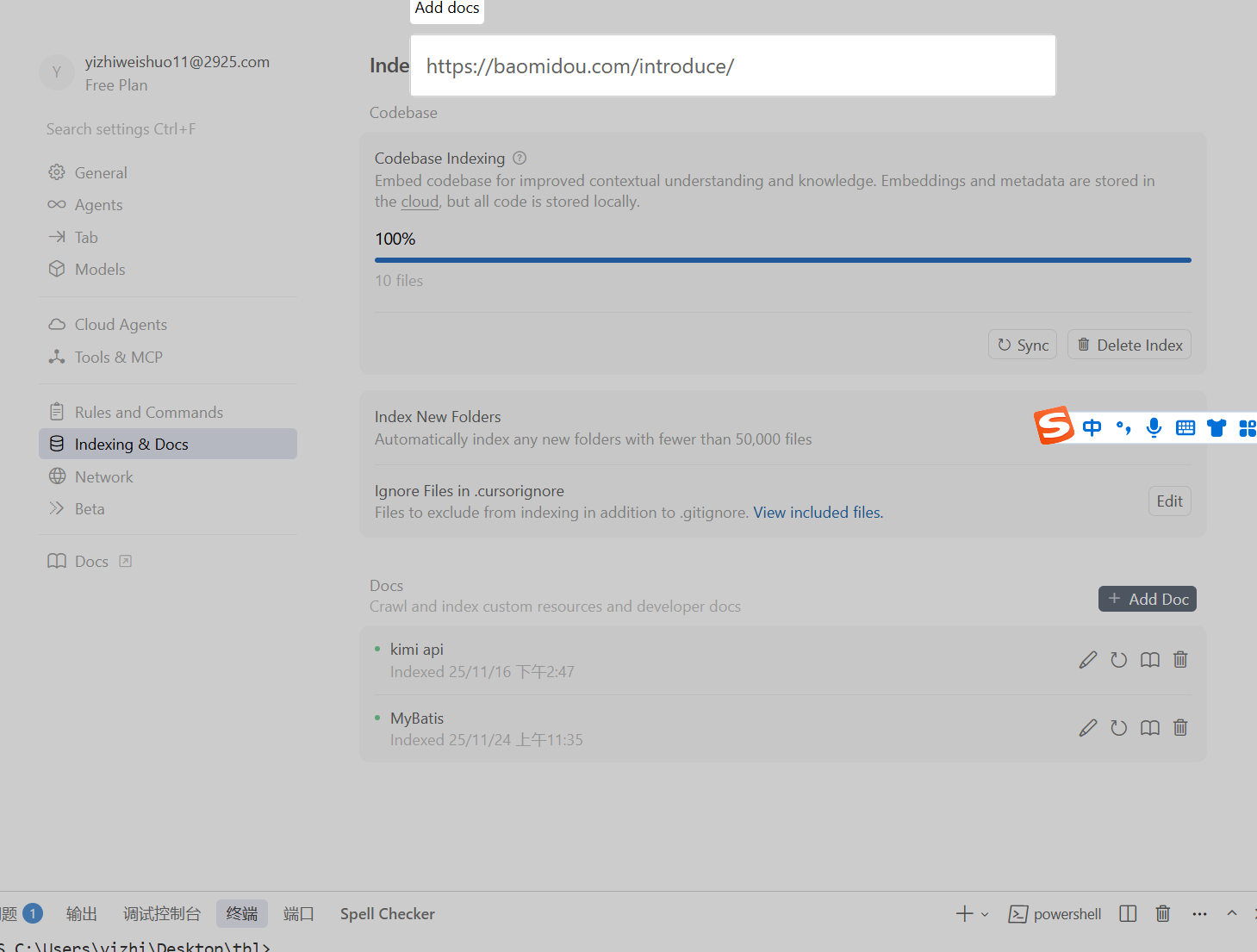The width and height of the screenshot is (1257, 952).
Task: Select Indexing & Docs section
Action: [x=168, y=444]
